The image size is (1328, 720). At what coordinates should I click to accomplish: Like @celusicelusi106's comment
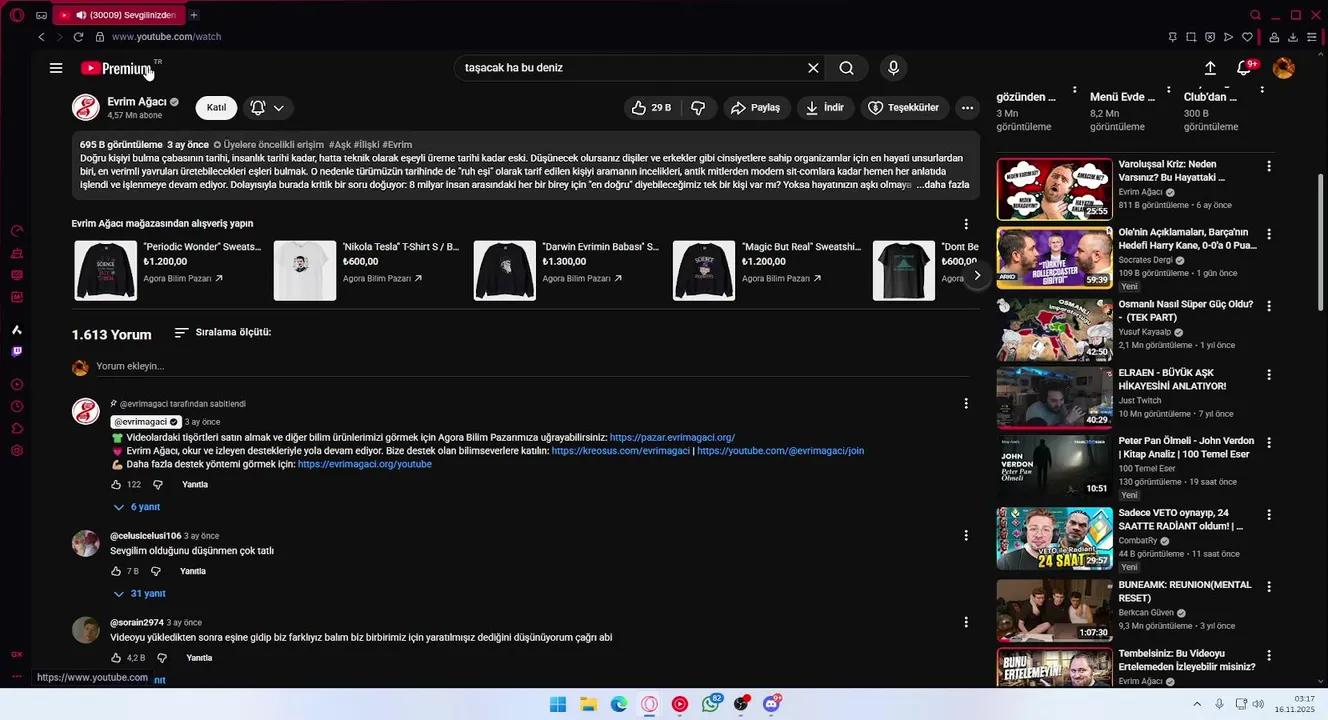pos(116,572)
